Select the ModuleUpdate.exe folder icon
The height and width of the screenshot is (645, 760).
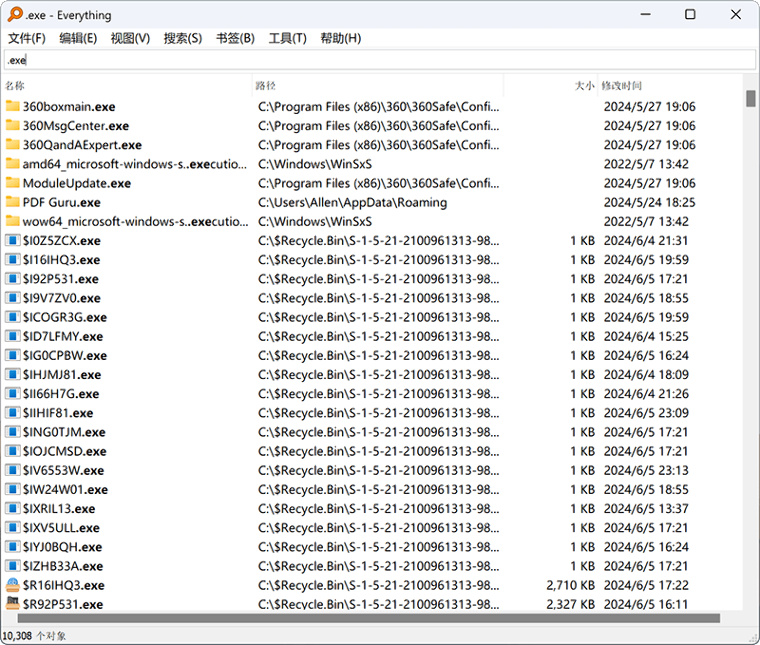coord(13,183)
